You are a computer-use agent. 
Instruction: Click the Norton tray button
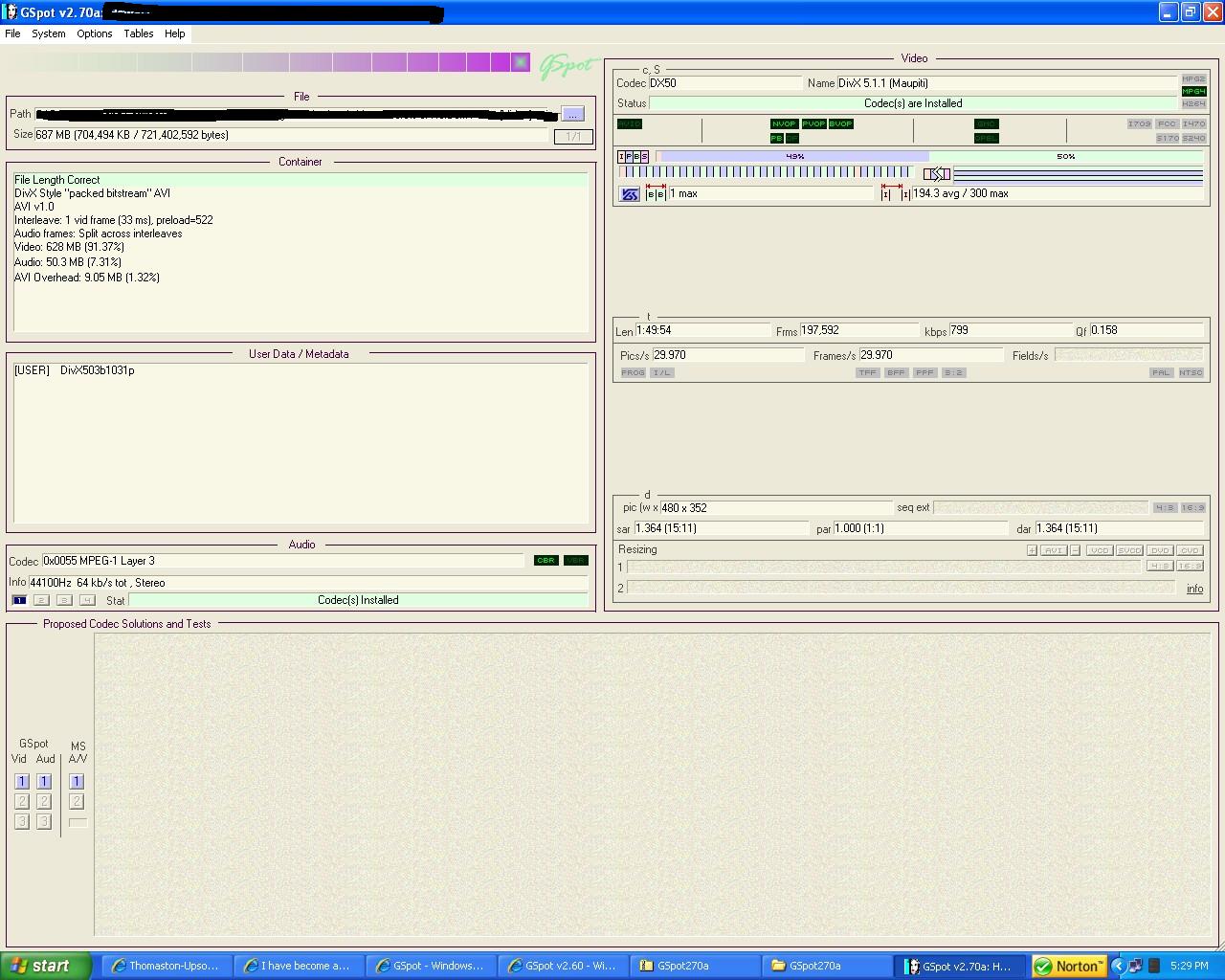(1069, 967)
